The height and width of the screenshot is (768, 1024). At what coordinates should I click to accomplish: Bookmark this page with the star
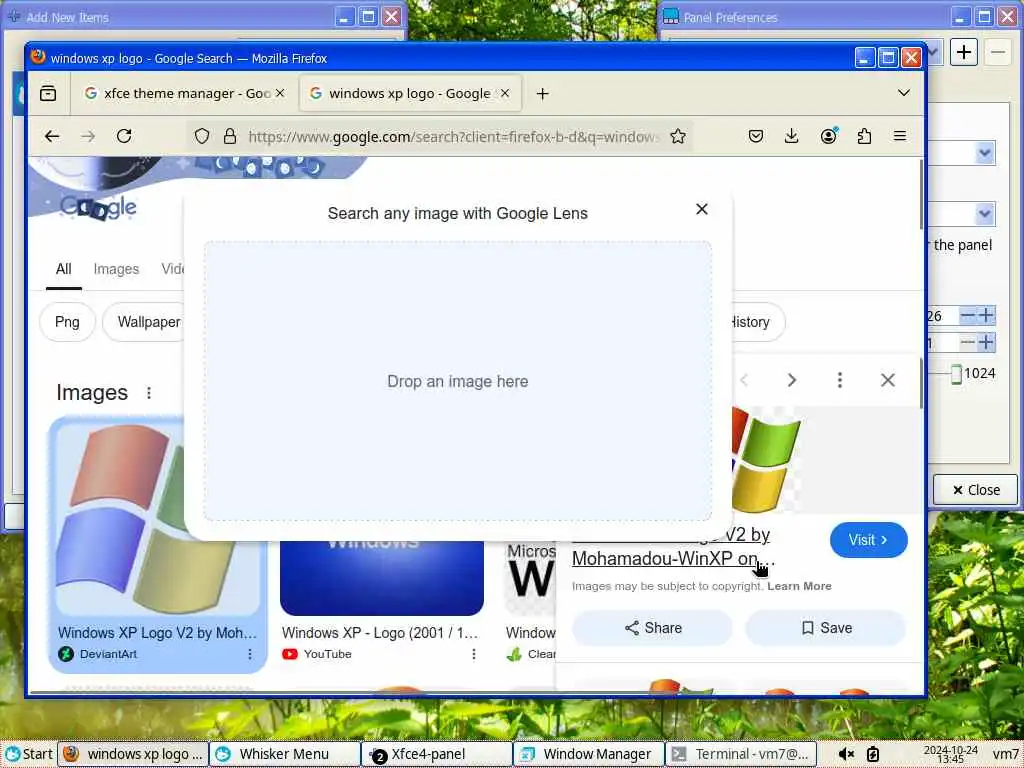tap(678, 136)
